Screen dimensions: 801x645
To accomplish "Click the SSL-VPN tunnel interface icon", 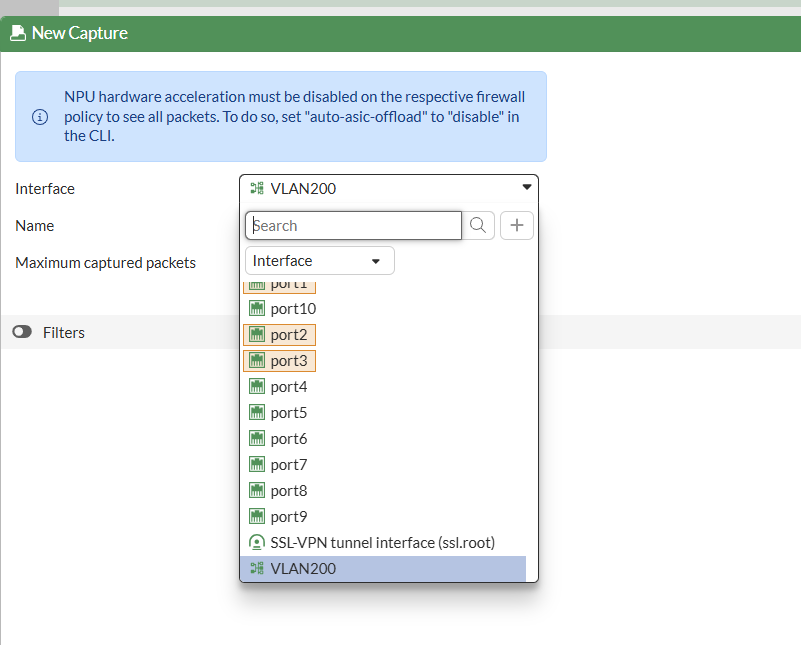I will [257, 543].
